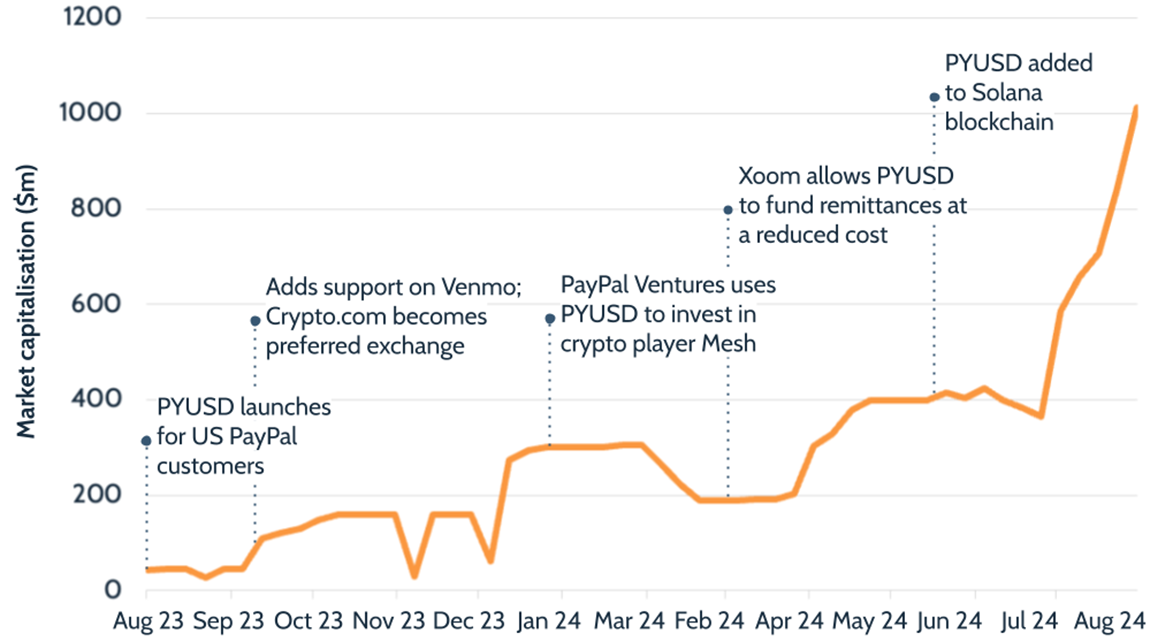Select the PayPal Ventures annotation marker dot
Viewport: 1150px width, 641px height.
coord(549,319)
